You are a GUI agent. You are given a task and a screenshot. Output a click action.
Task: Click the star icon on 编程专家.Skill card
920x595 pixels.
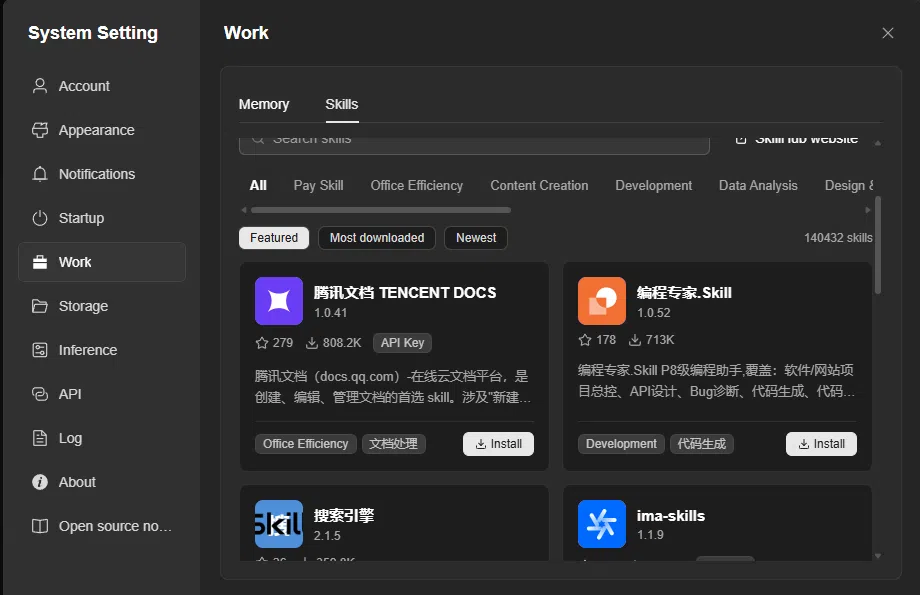(x=584, y=340)
